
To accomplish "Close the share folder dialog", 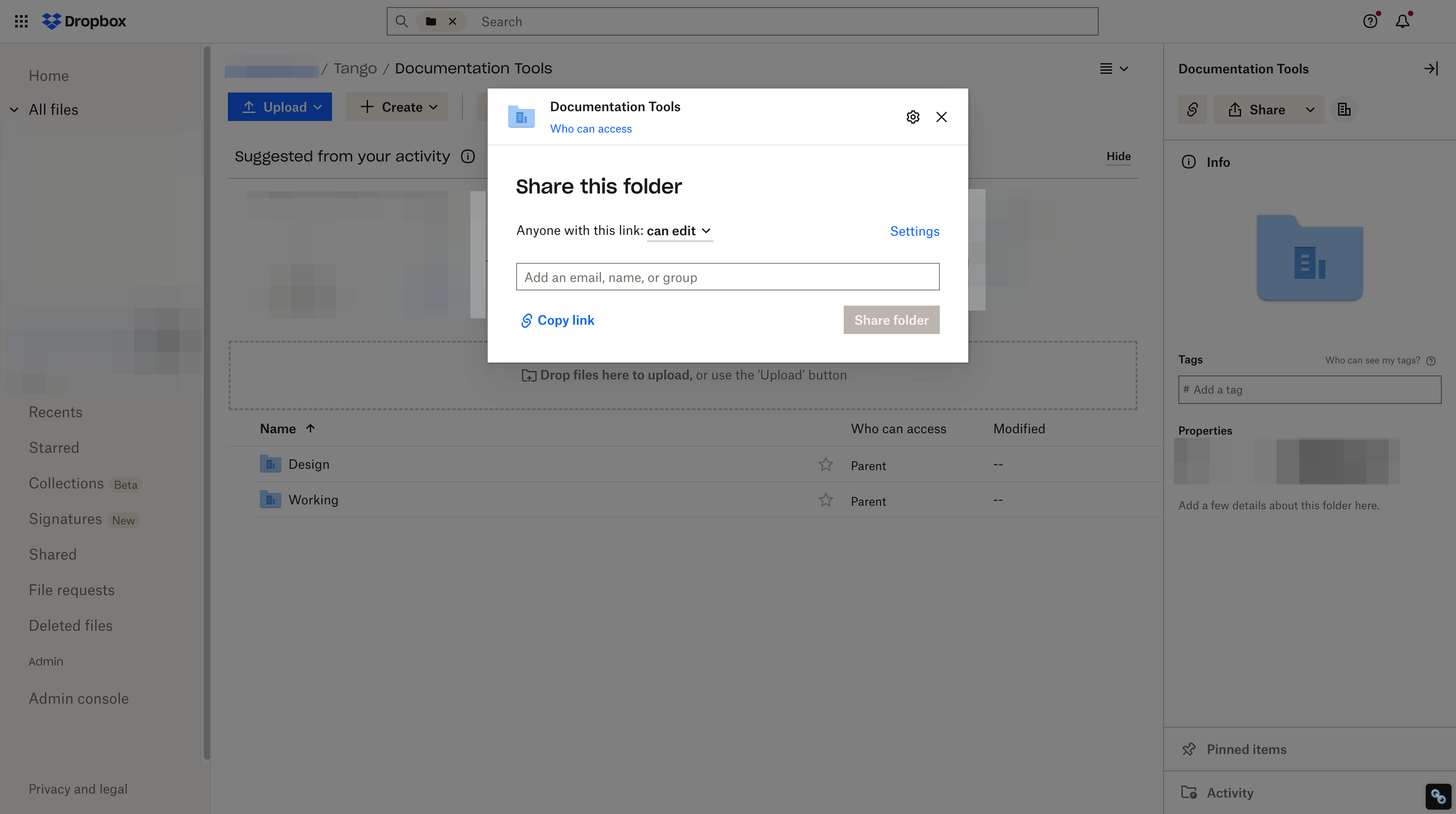I will pyautogui.click(x=941, y=117).
